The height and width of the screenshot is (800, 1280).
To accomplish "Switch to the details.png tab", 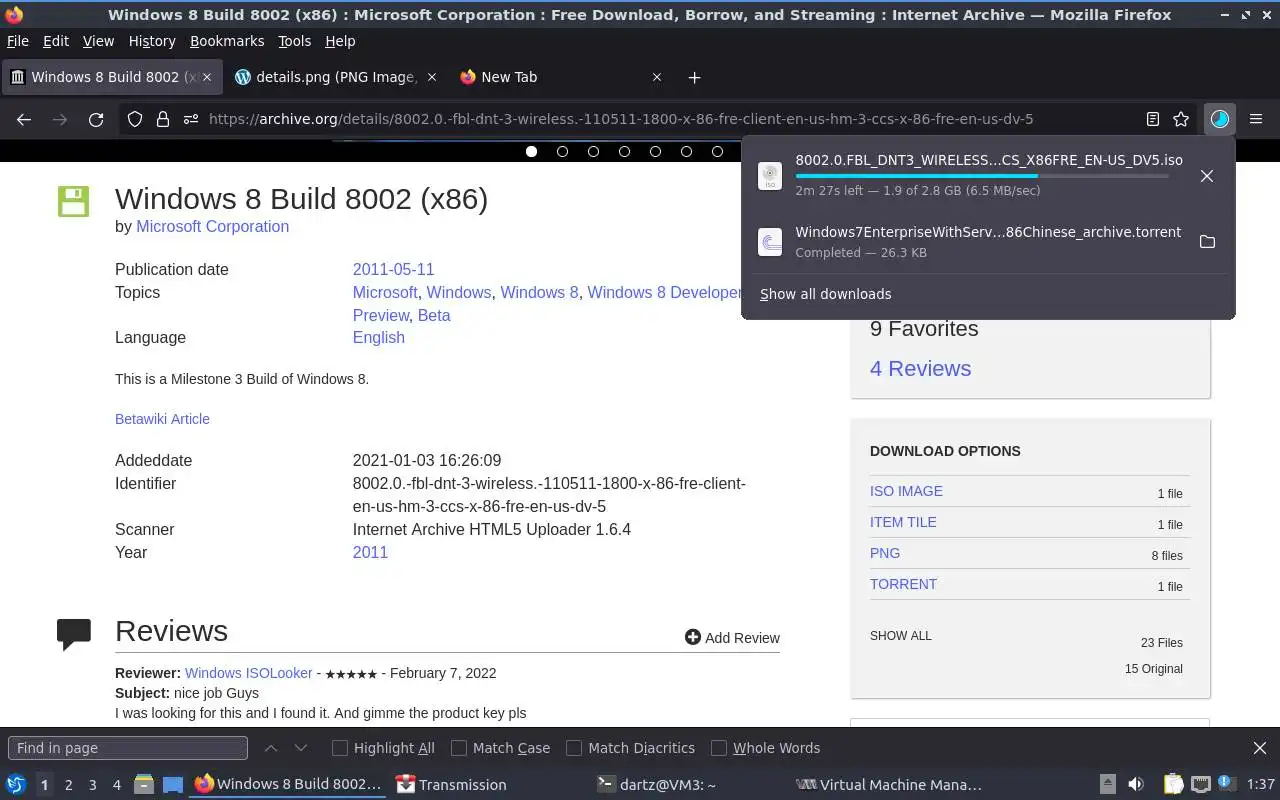I will (336, 77).
